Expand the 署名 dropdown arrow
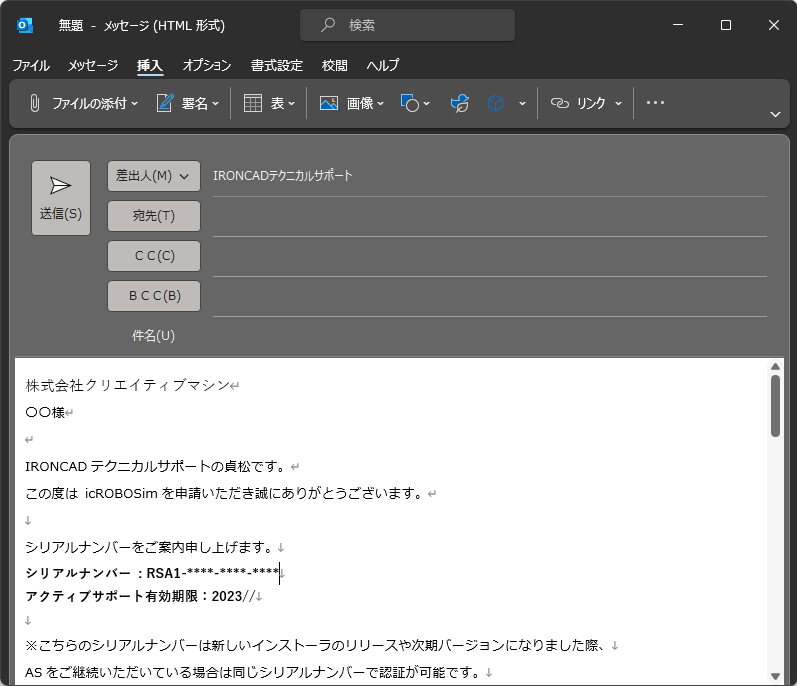Screen dimensions: 797x686 click(216, 104)
